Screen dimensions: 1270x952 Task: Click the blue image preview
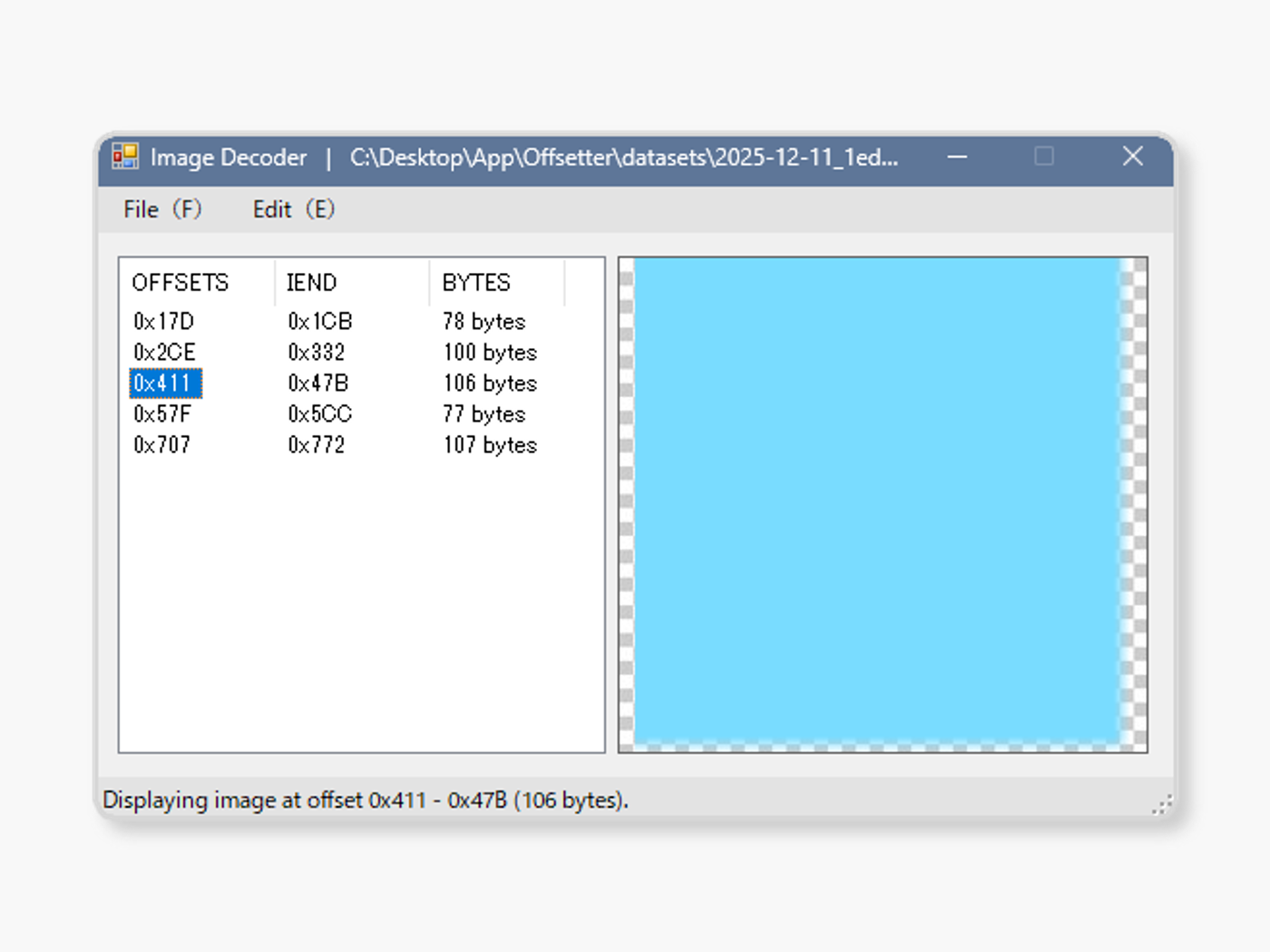pyautogui.click(x=878, y=501)
